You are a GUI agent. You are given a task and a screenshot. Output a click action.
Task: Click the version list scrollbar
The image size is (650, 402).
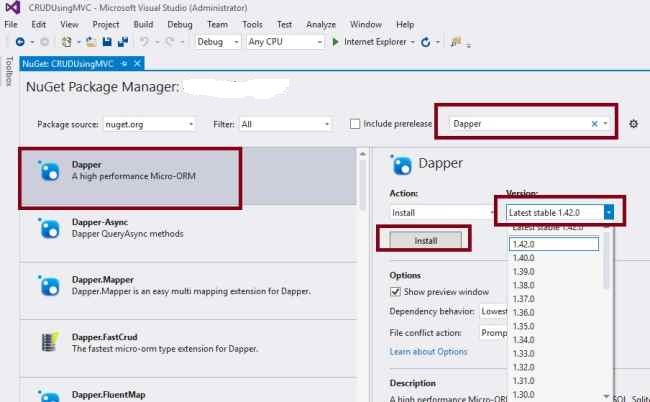tap(606, 260)
